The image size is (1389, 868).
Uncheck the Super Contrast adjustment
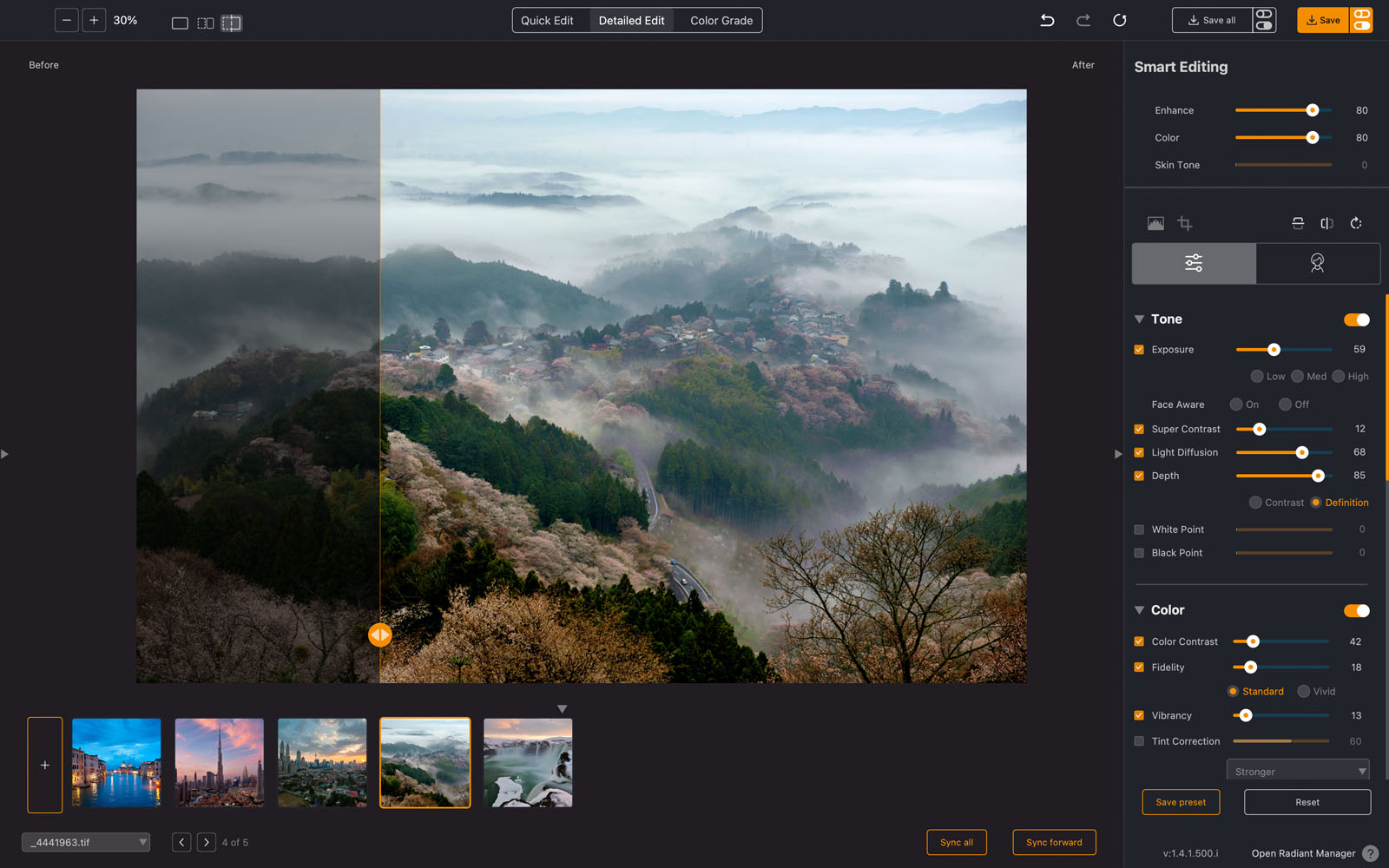[1138, 429]
